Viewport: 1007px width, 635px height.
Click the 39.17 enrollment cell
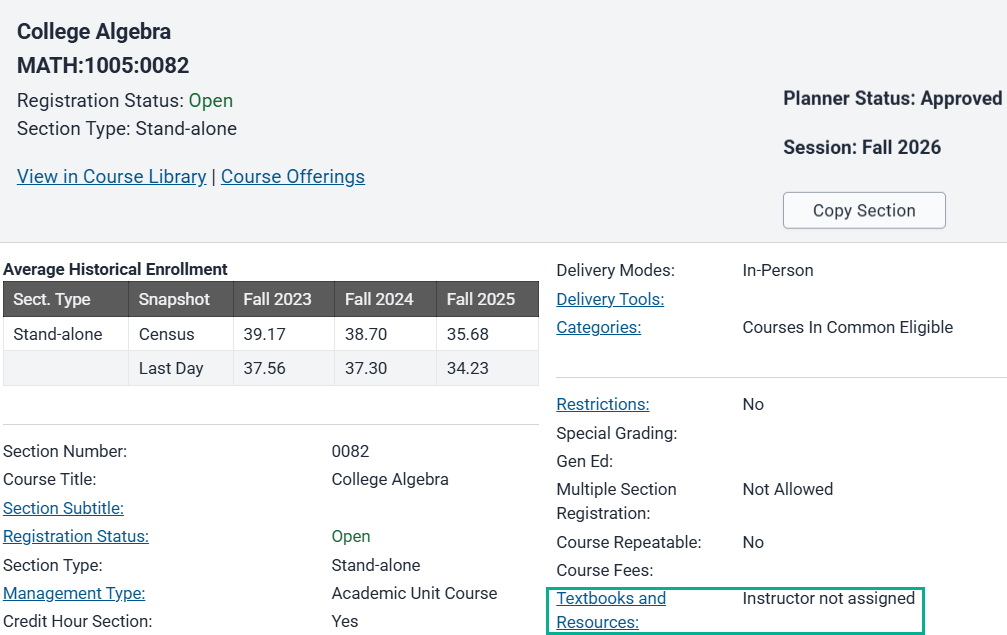click(264, 334)
